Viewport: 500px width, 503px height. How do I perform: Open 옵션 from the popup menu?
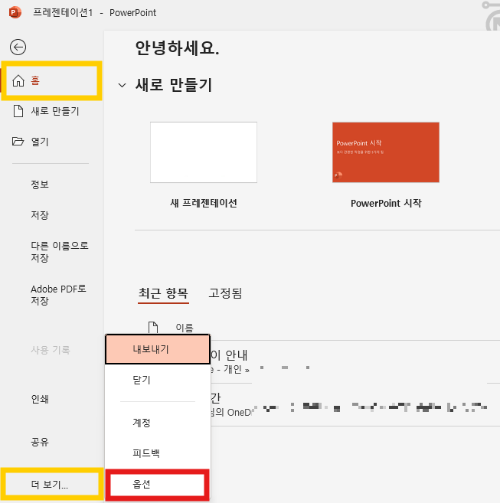pyautogui.click(x=158, y=484)
